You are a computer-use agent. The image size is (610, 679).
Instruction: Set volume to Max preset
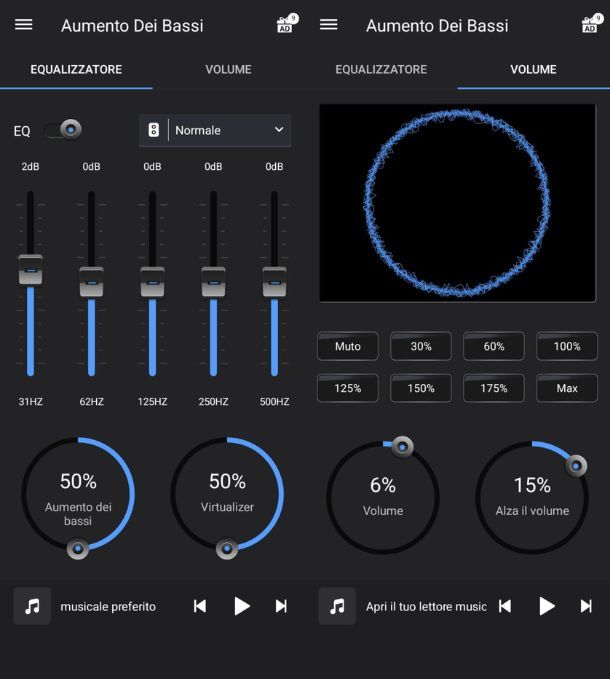click(566, 388)
